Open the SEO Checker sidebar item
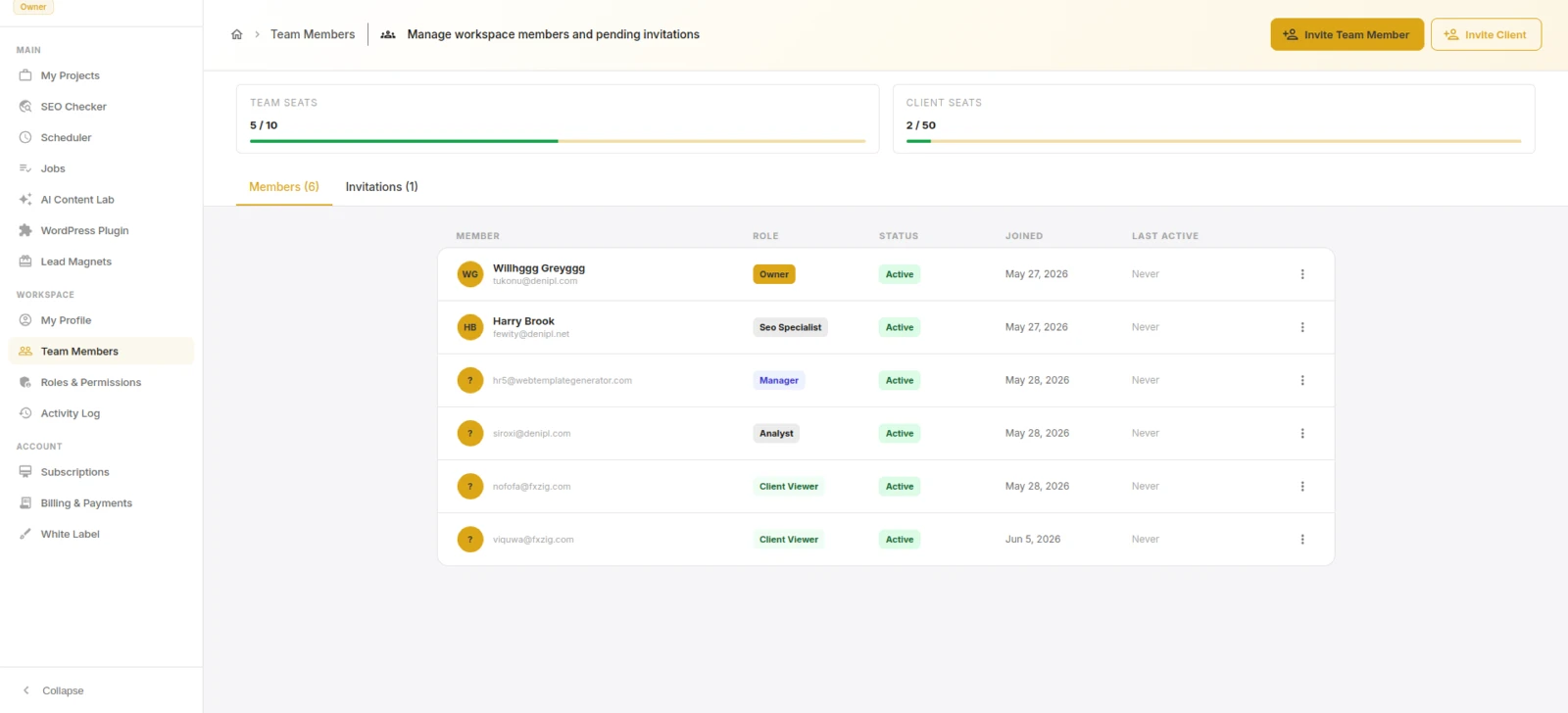The width and height of the screenshot is (1568, 713). point(101,107)
